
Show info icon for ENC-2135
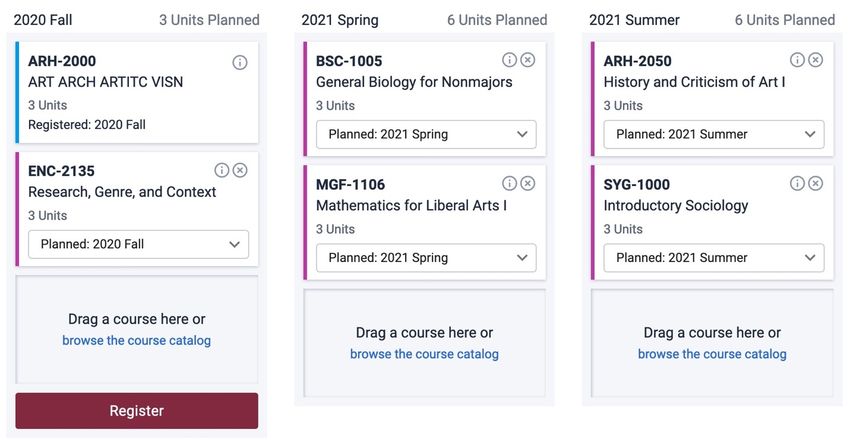[x=222, y=170]
